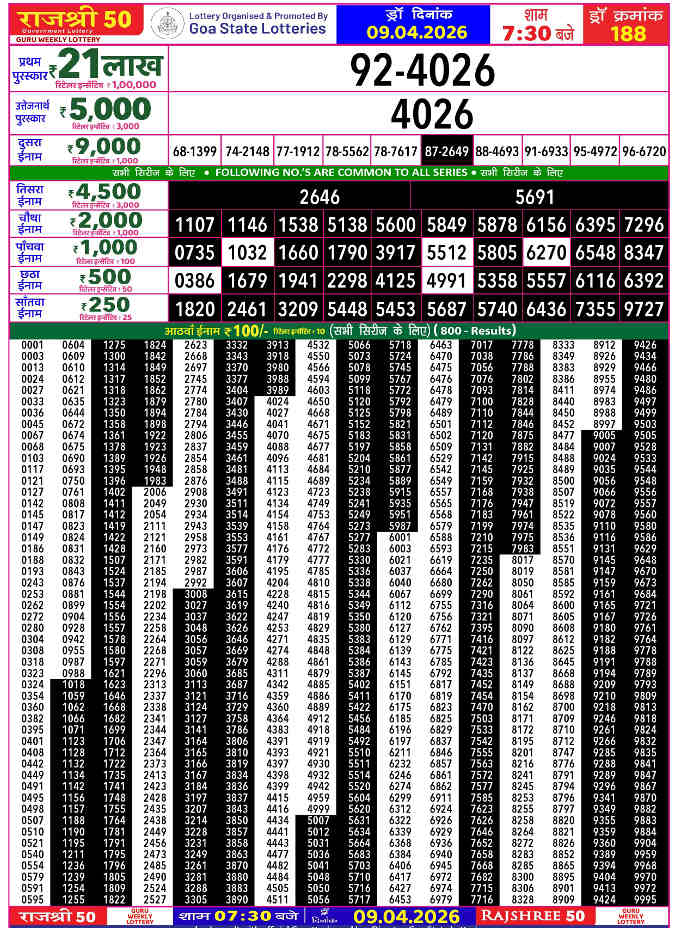
Task: Click the ₹5,000 consolation prize amount
Action: coord(105,109)
